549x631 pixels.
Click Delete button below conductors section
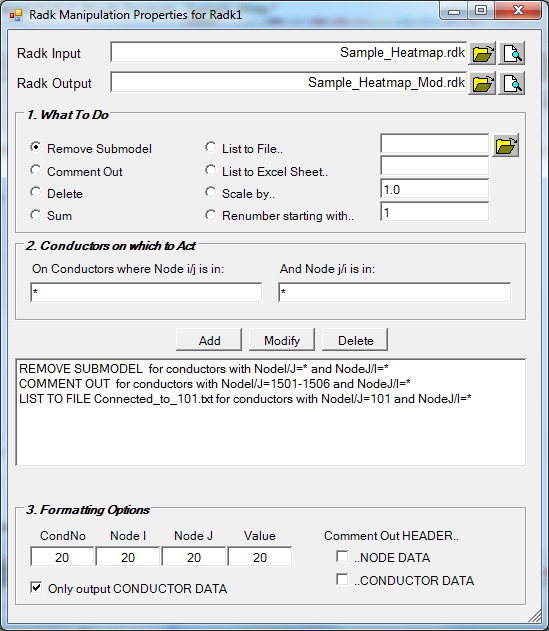pyautogui.click(x=355, y=340)
